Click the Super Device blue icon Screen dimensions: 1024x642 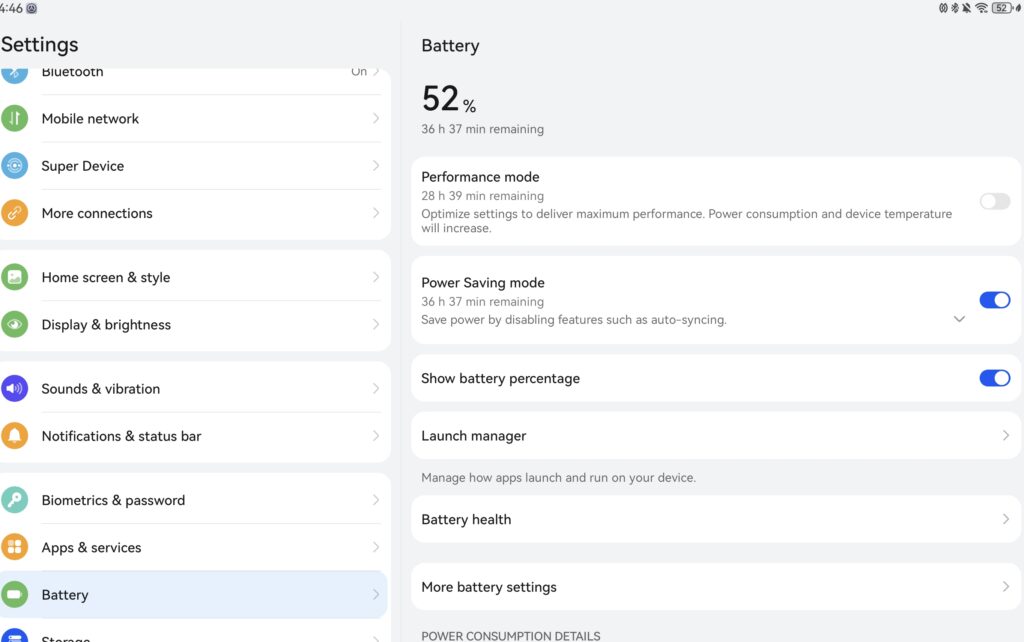coord(14,166)
